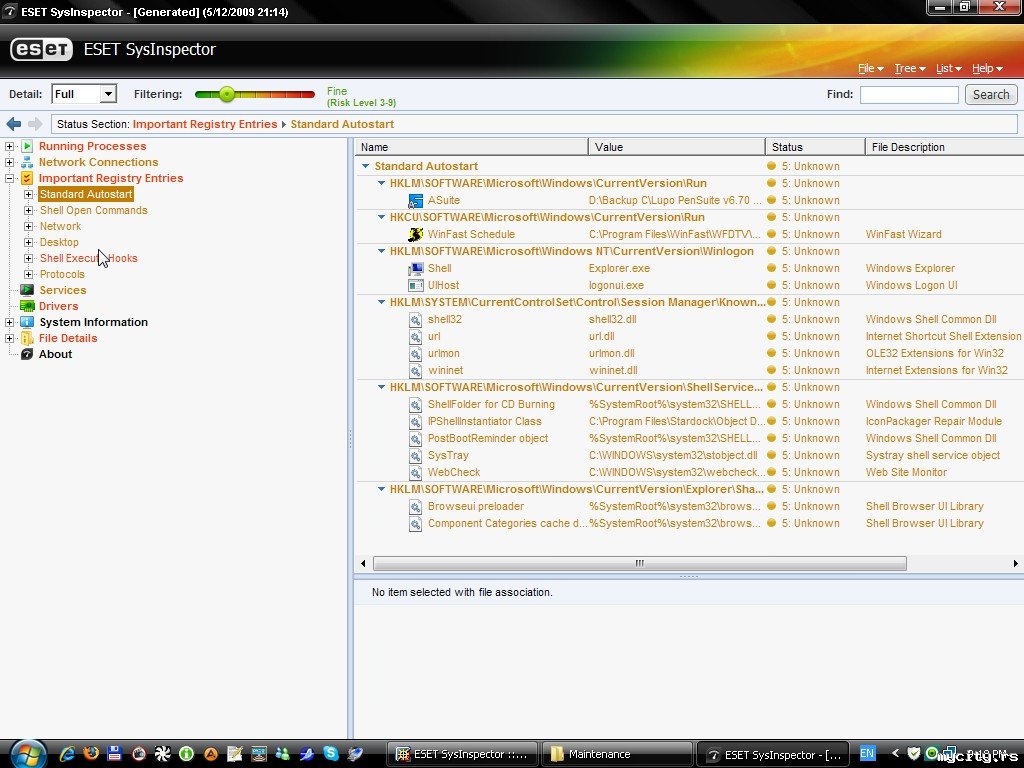This screenshot has height=768, width=1024.
Task: Click the Services gear icon in tree
Action: point(28,290)
